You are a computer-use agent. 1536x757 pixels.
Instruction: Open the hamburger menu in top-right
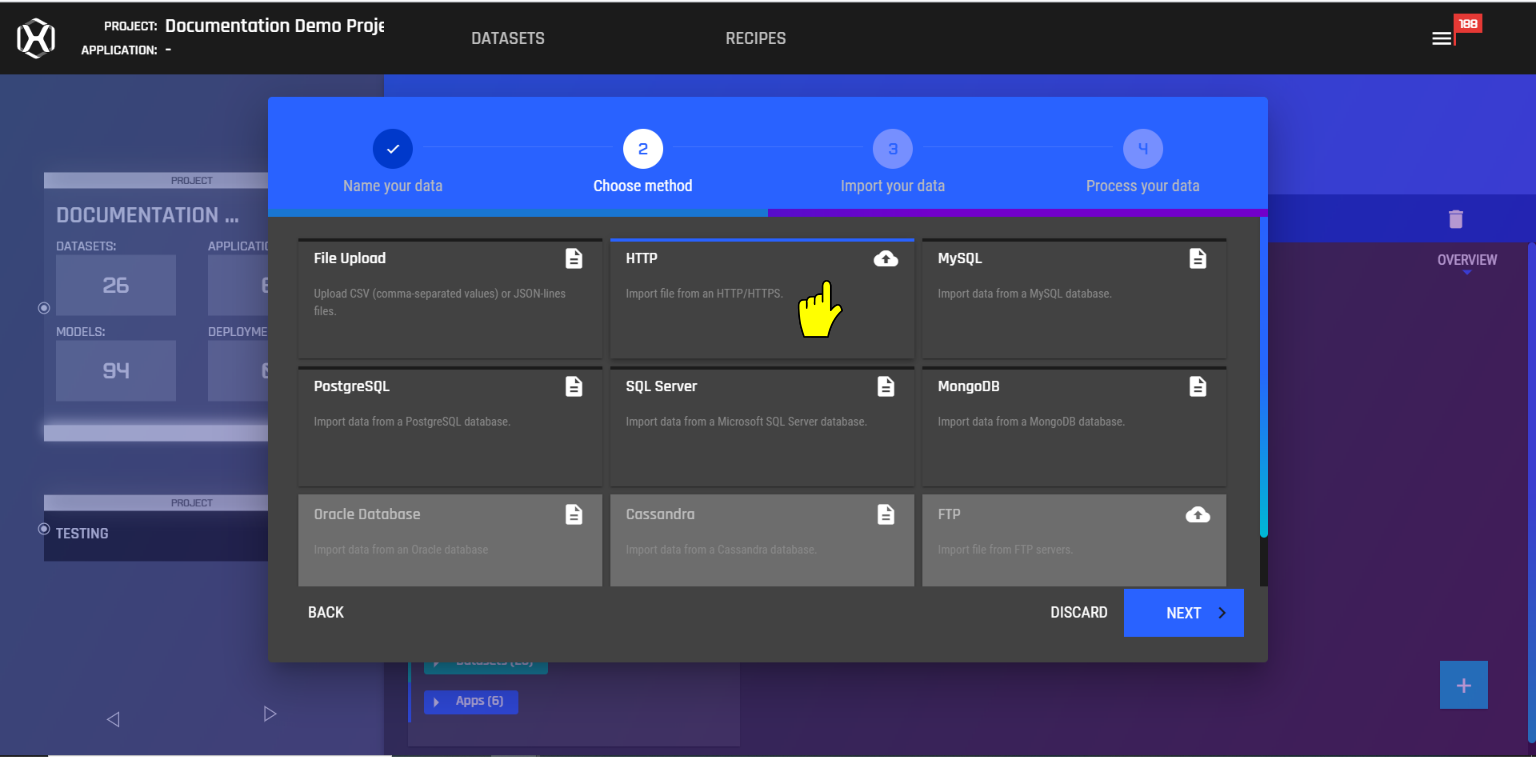pos(1440,38)
